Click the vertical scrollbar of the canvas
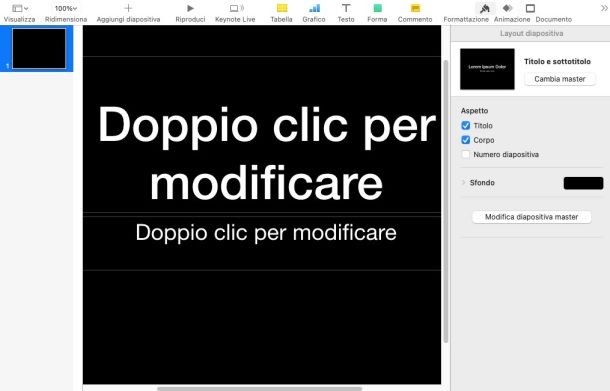Viewport: 610px width, 391px height. point(446,201)
